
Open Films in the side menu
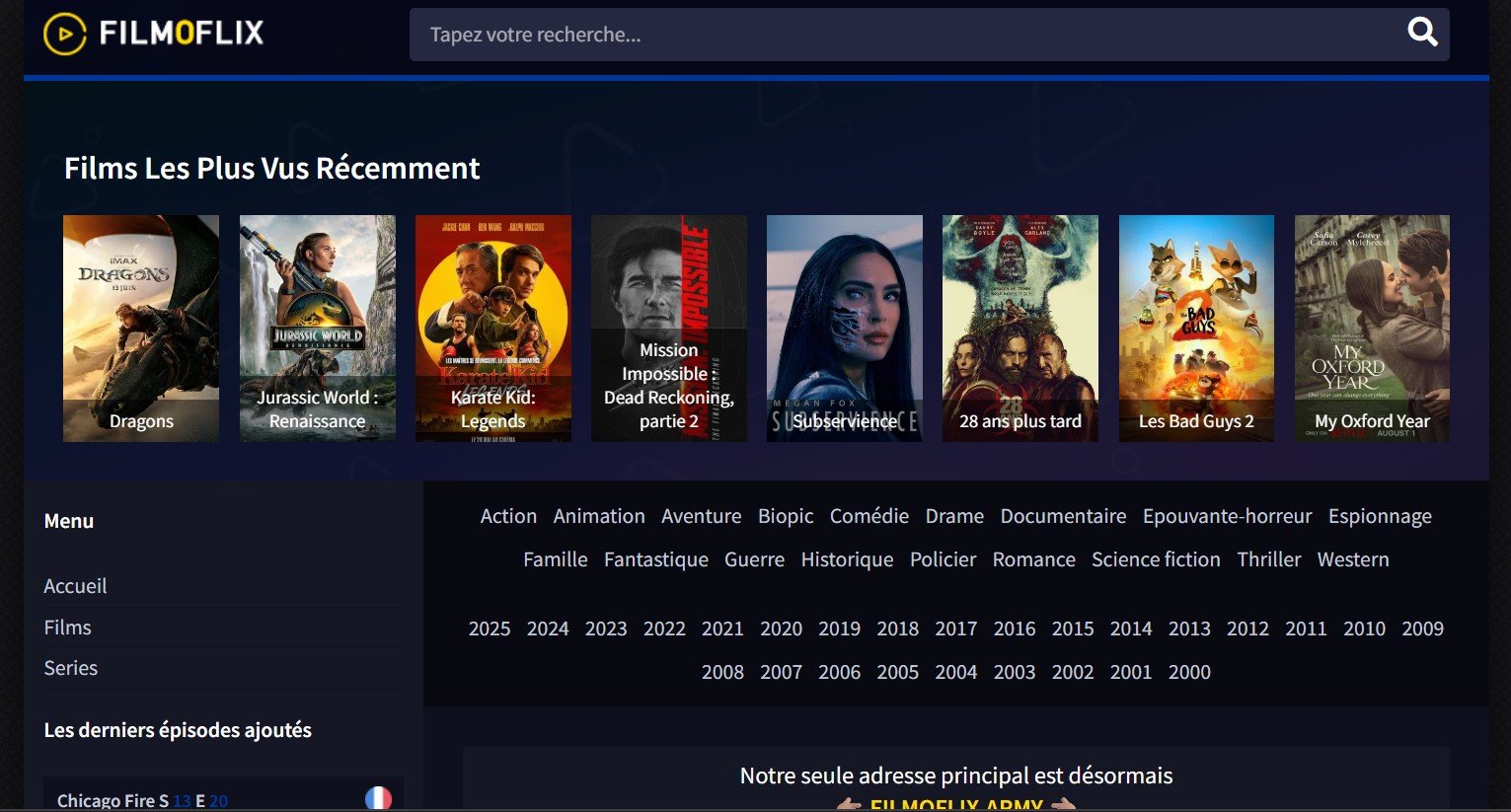tap(67, 627)
